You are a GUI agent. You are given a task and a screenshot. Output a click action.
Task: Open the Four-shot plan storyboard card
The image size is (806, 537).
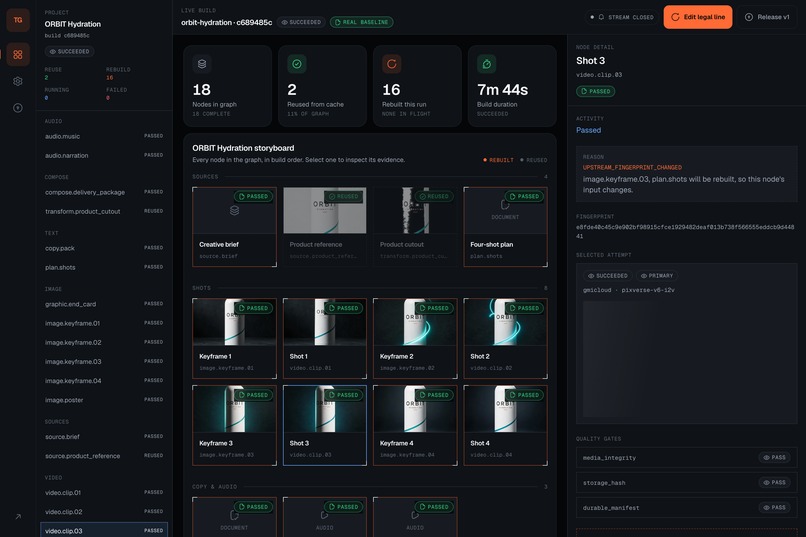(x=506, y=227)
